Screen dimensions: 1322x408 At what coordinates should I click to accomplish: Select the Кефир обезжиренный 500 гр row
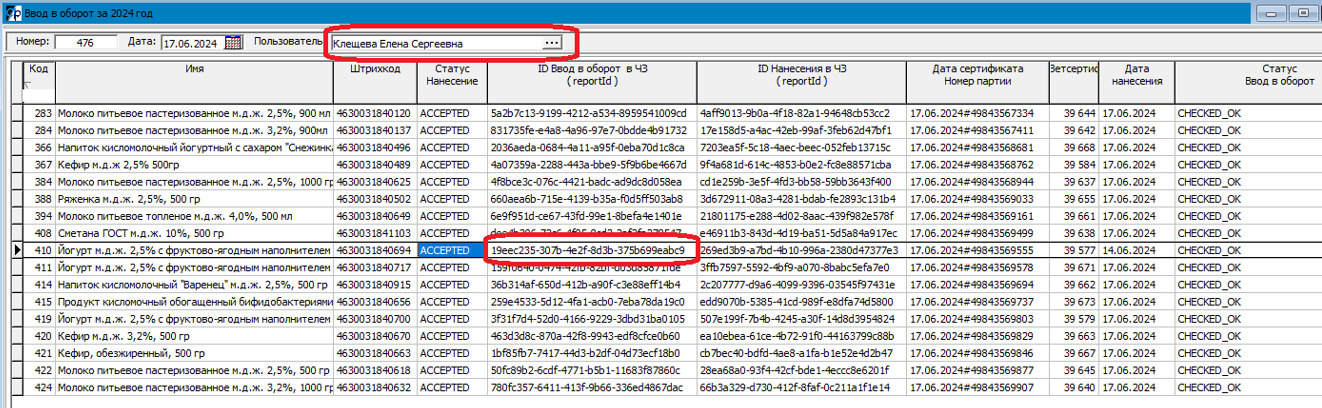click(x=194, y=353)
